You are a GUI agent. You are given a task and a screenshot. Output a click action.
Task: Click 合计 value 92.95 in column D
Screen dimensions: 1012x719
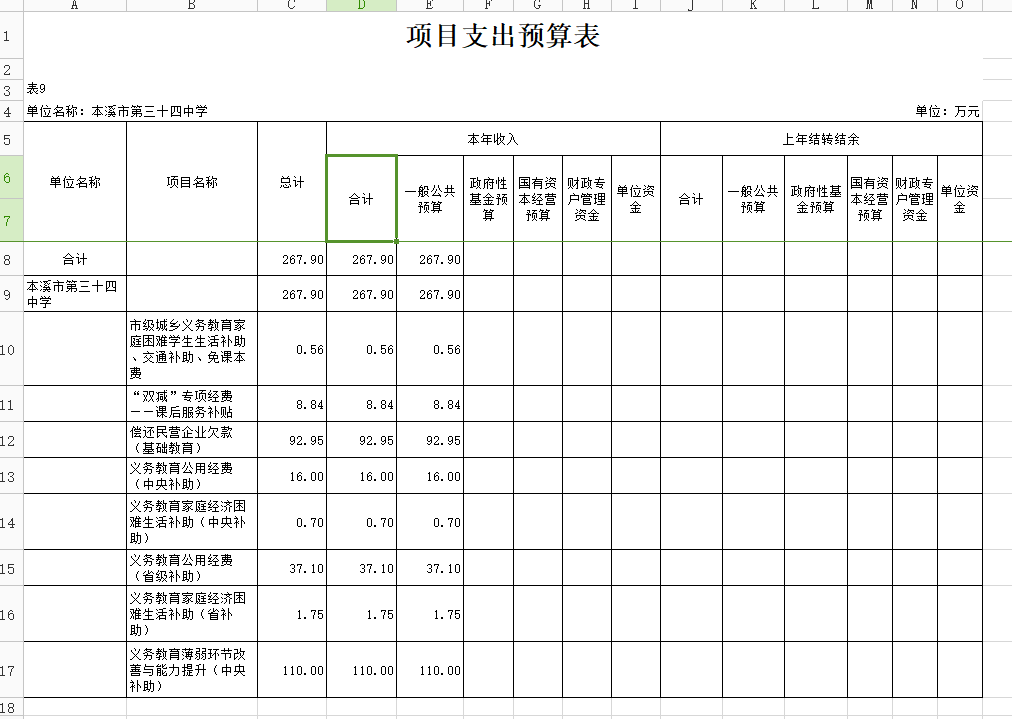click(361, 440)
